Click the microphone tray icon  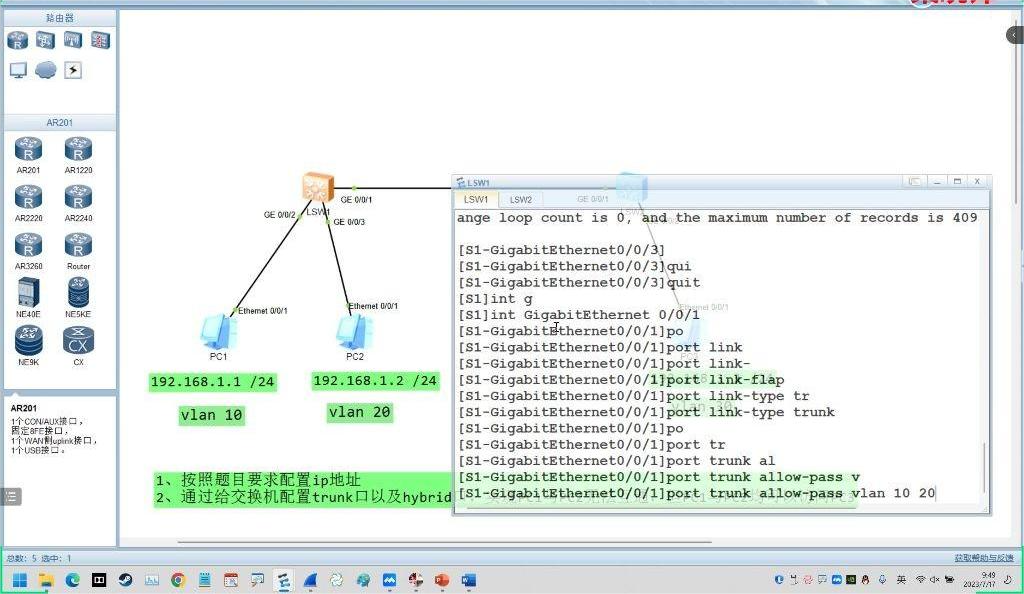click(882, 580)
